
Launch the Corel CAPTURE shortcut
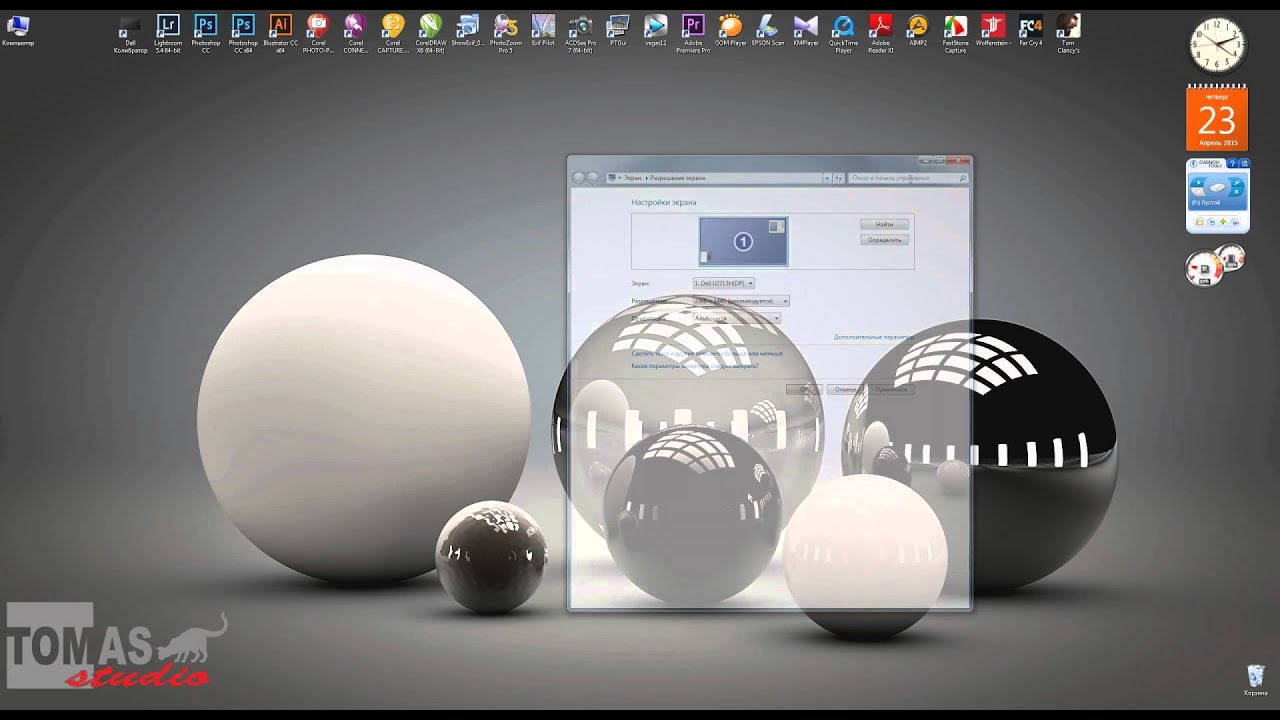click(x=393, y=34)
